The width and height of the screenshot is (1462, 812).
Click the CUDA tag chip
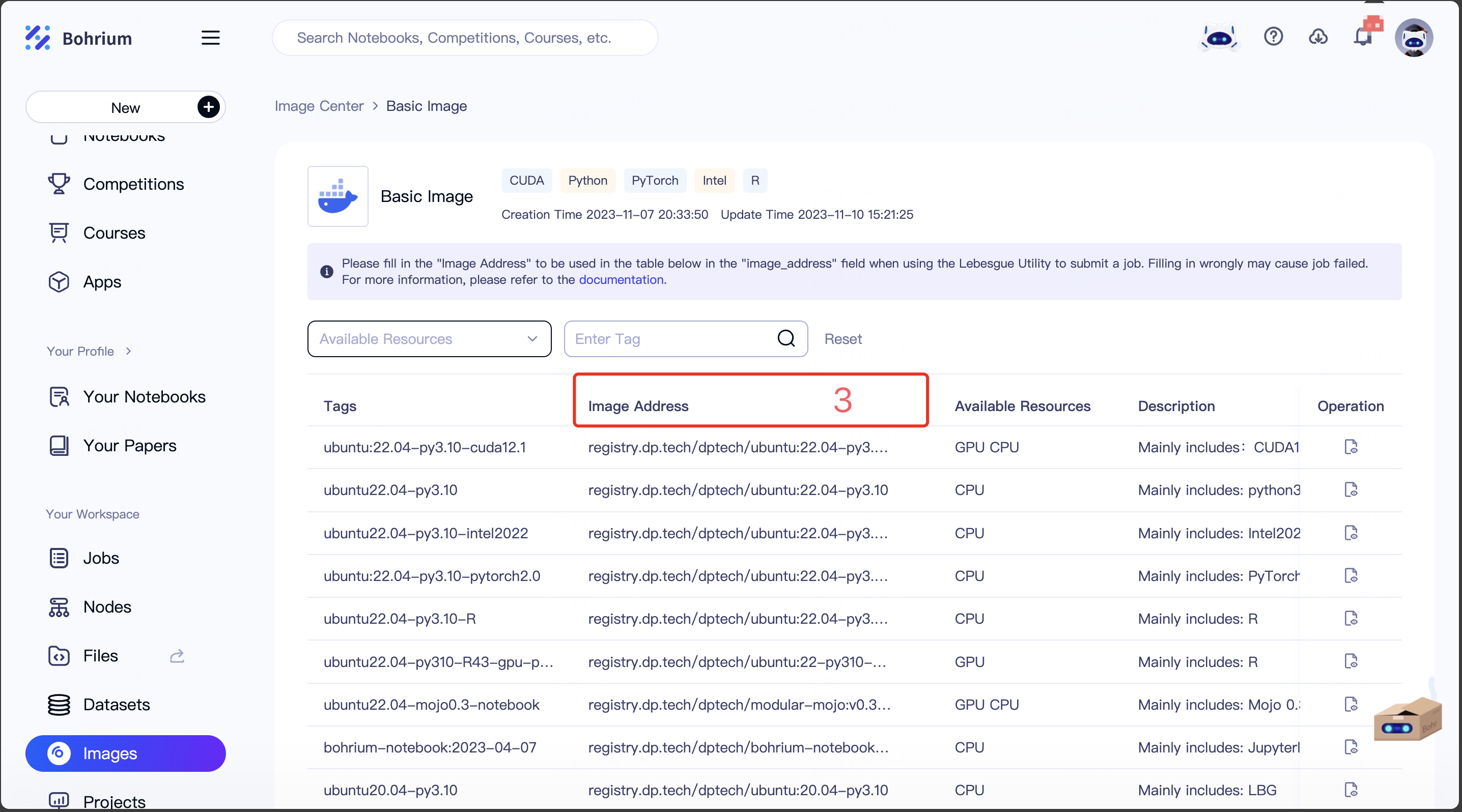coord(526,180)
